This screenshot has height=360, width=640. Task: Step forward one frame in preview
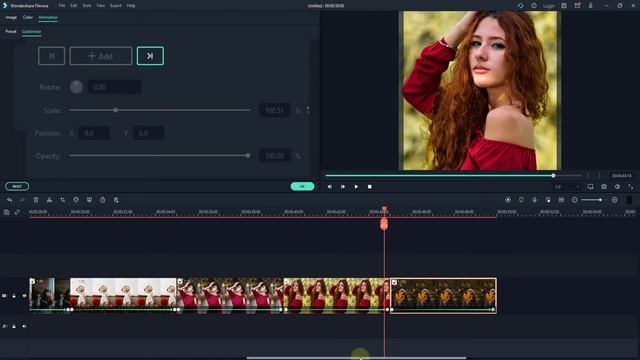pyautogui.click(x=343, y=187)
